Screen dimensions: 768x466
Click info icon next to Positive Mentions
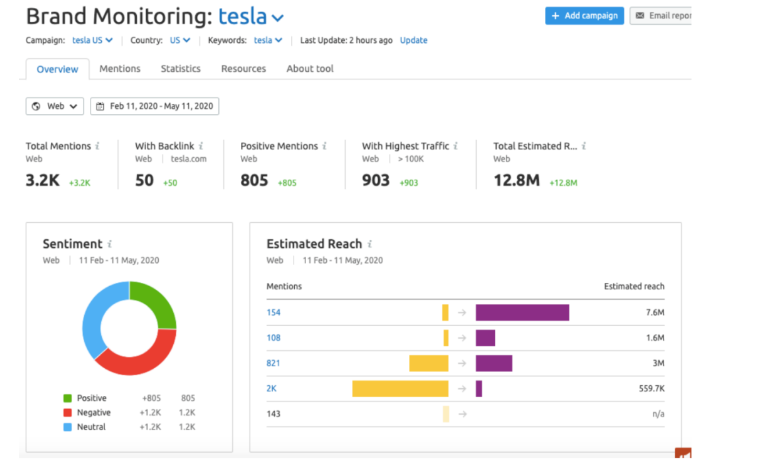click(324, 146)
